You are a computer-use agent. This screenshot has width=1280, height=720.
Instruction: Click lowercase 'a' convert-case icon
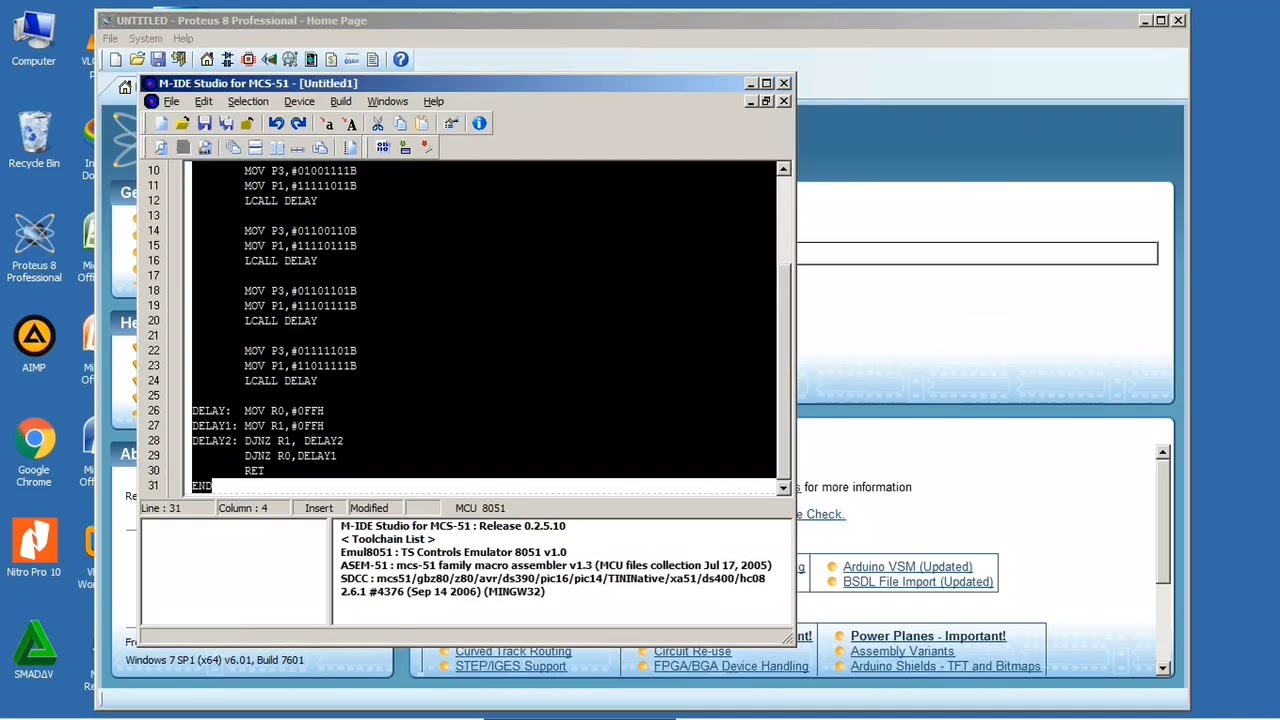[x=327, y=123]
